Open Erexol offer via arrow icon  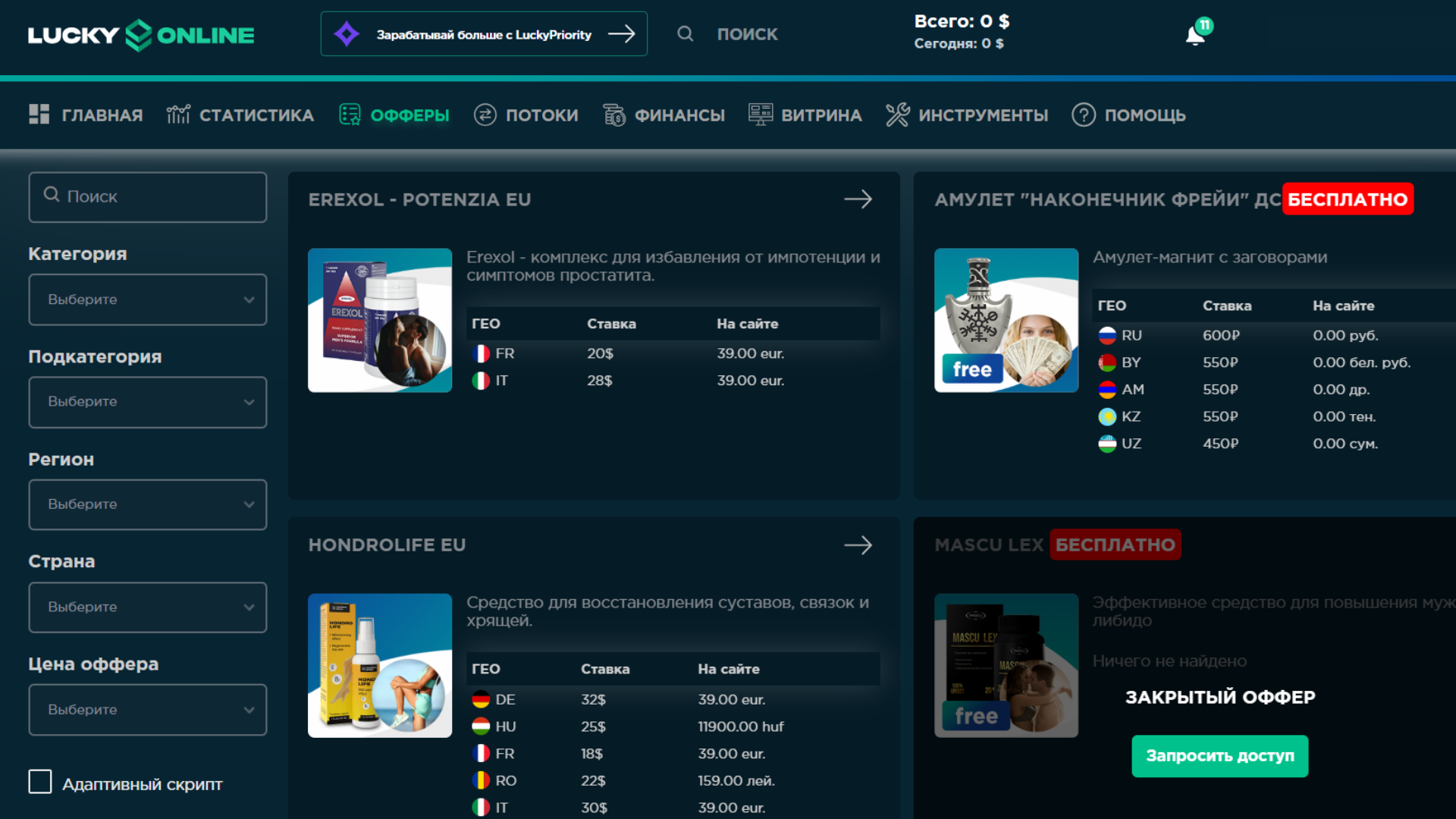point(858,199)
